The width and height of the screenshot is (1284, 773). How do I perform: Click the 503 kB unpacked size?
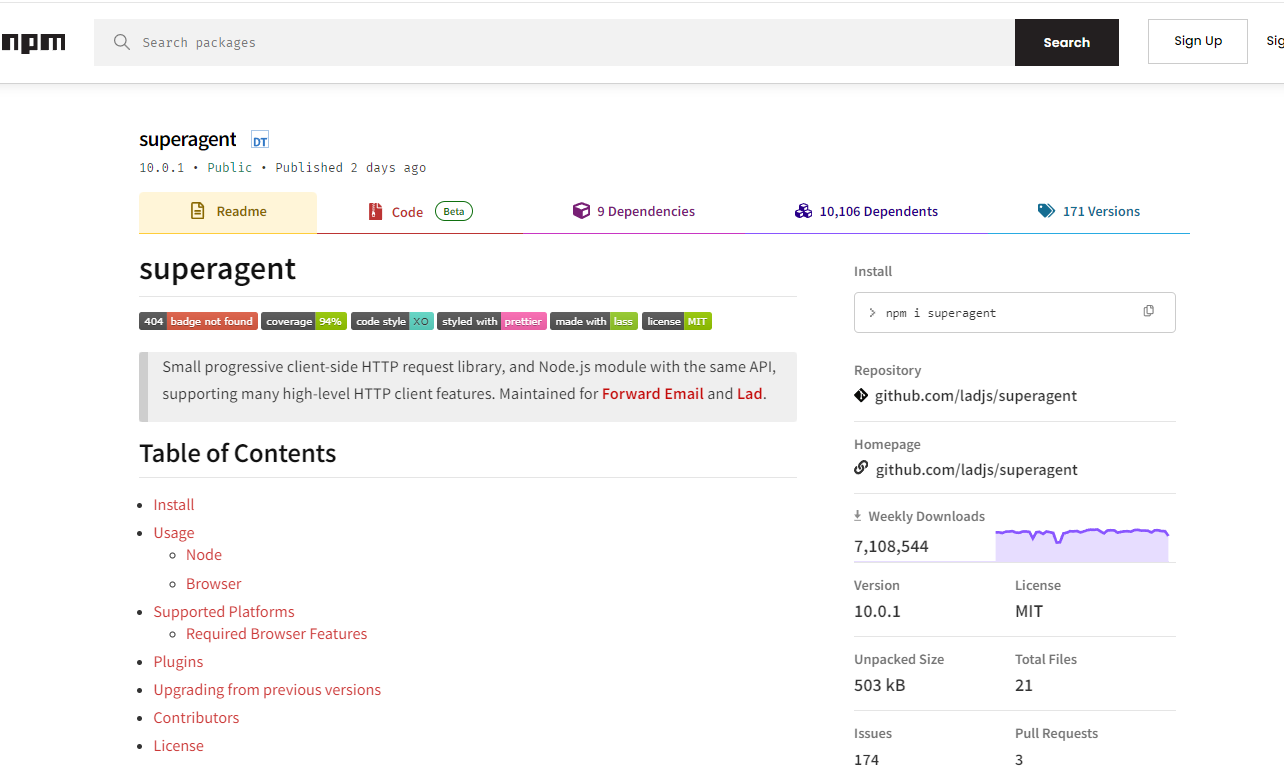coord(880,685)
